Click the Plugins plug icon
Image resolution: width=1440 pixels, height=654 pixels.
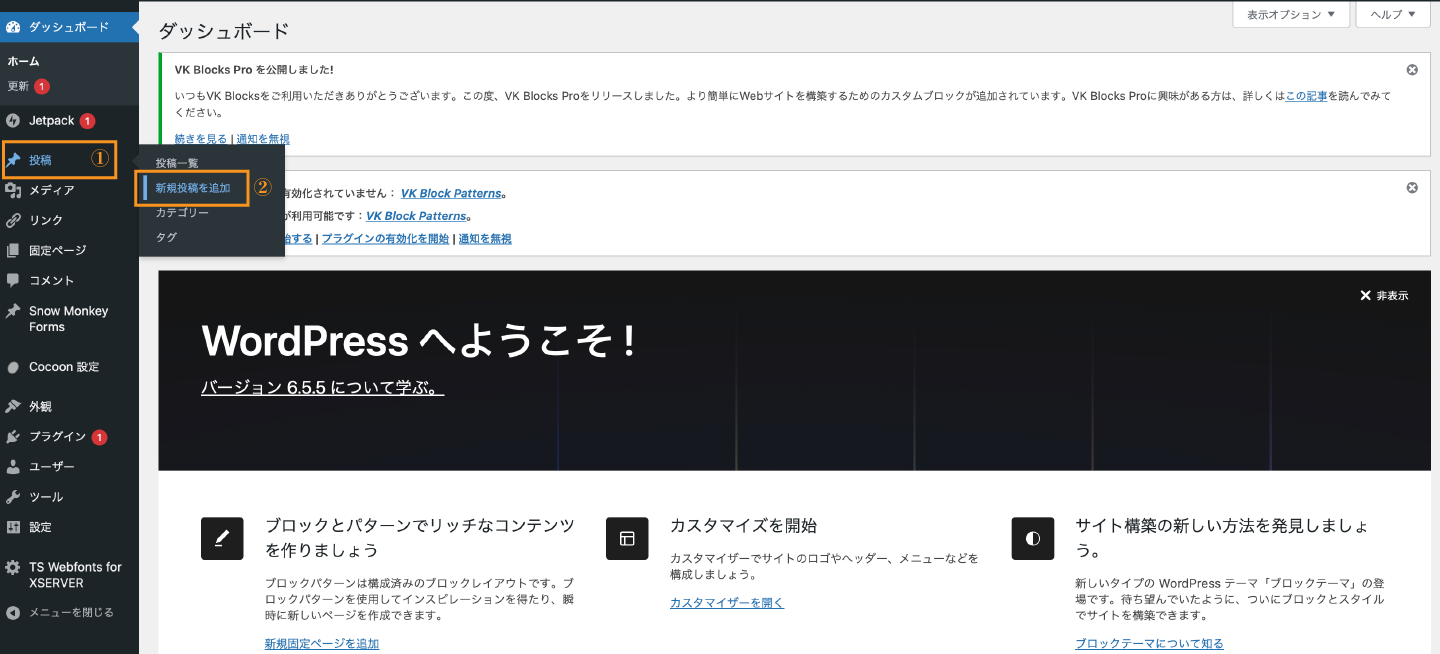click(13, 437)
